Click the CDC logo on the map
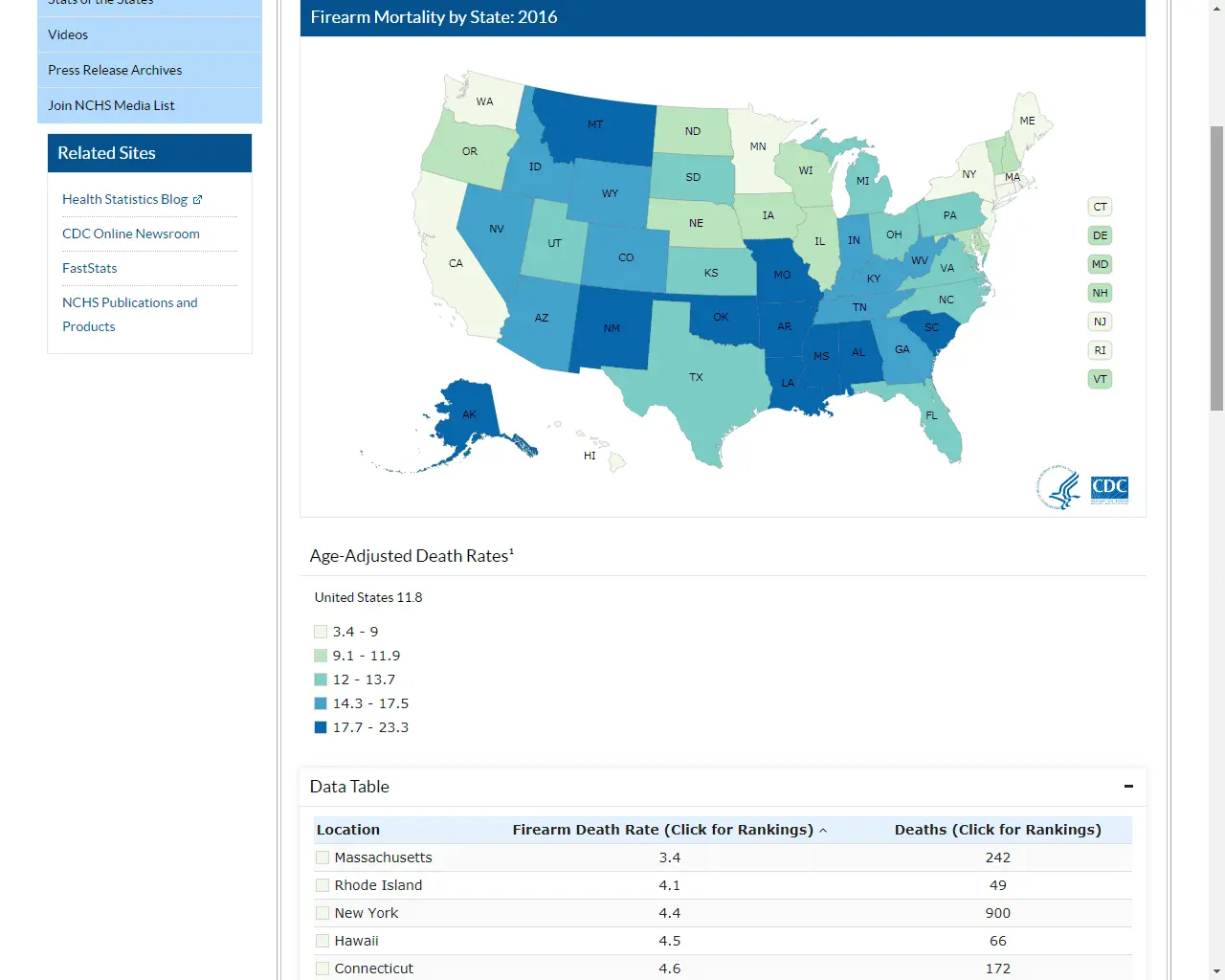Screen dimensions: 1225x980 pyautogui.click(x=1109, y=489)
